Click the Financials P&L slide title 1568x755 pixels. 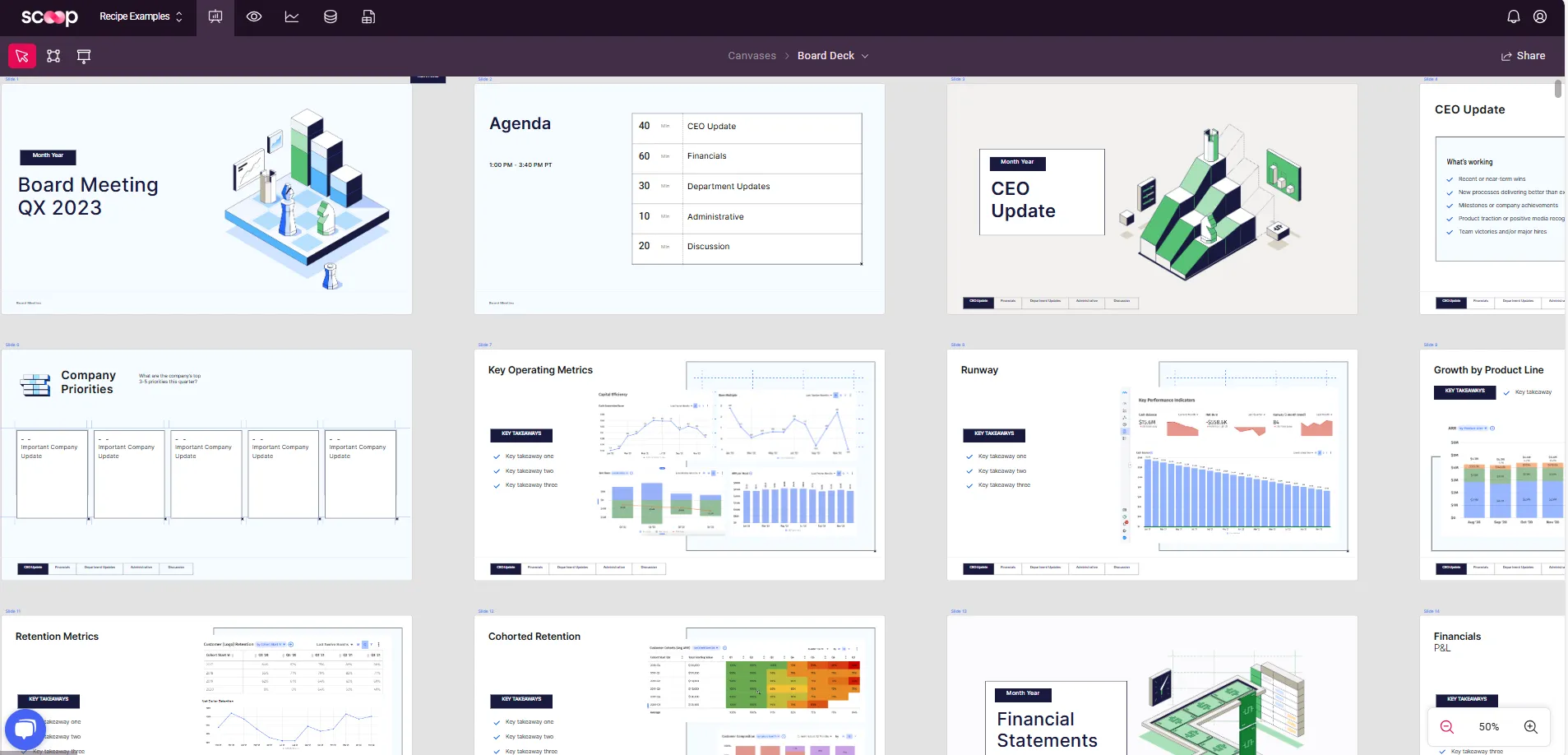[x=1457, y=642]
